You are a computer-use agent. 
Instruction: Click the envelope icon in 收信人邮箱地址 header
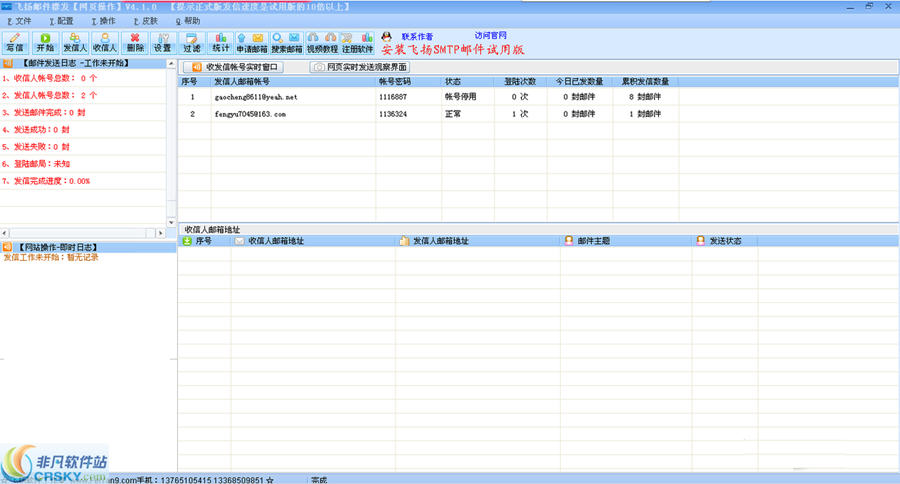point(239,241)
